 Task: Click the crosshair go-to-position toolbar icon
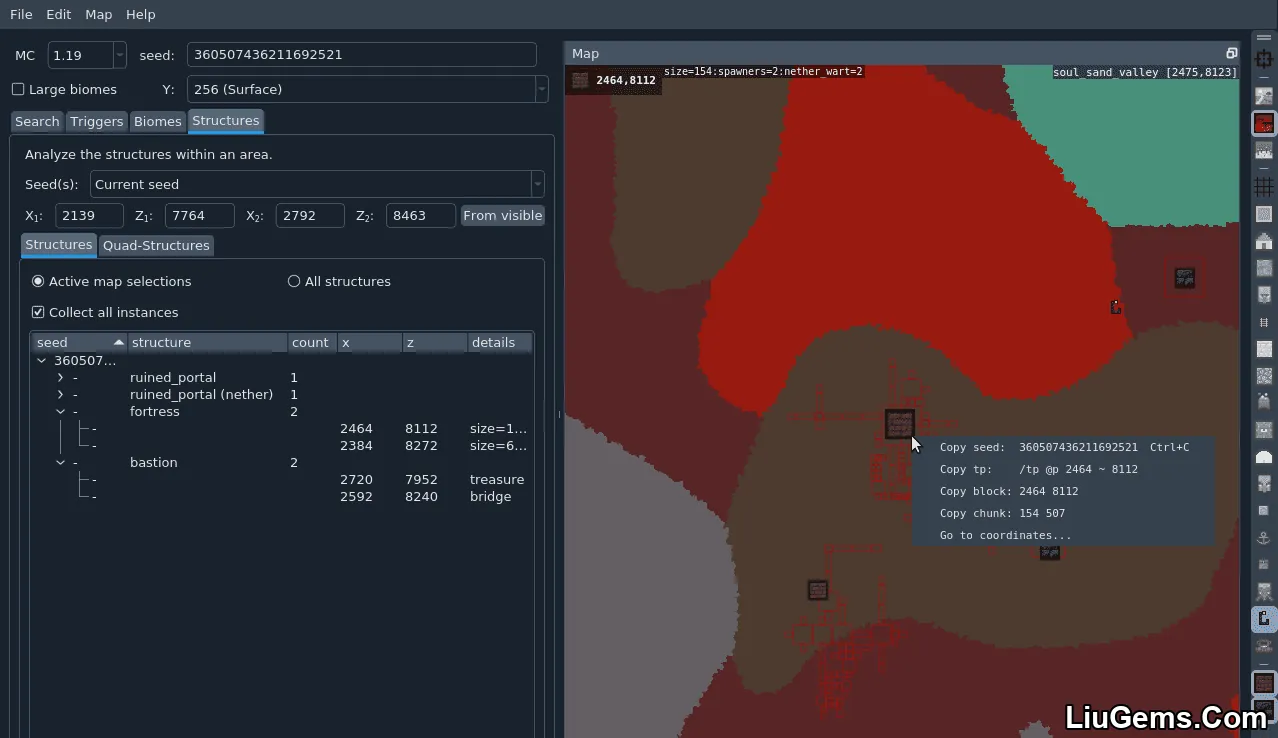click(1264, 59)
